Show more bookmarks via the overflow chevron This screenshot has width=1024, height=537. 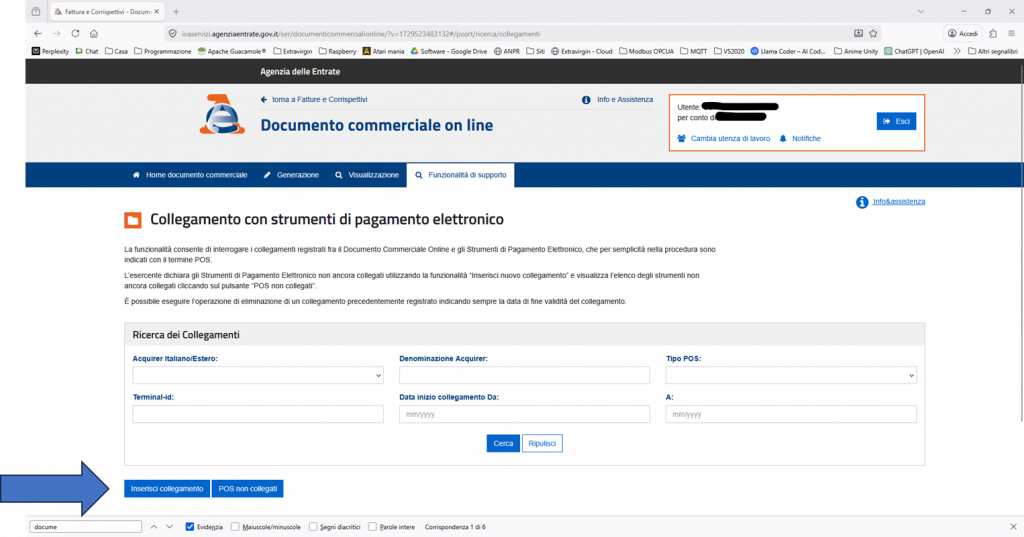click(958, 51)
